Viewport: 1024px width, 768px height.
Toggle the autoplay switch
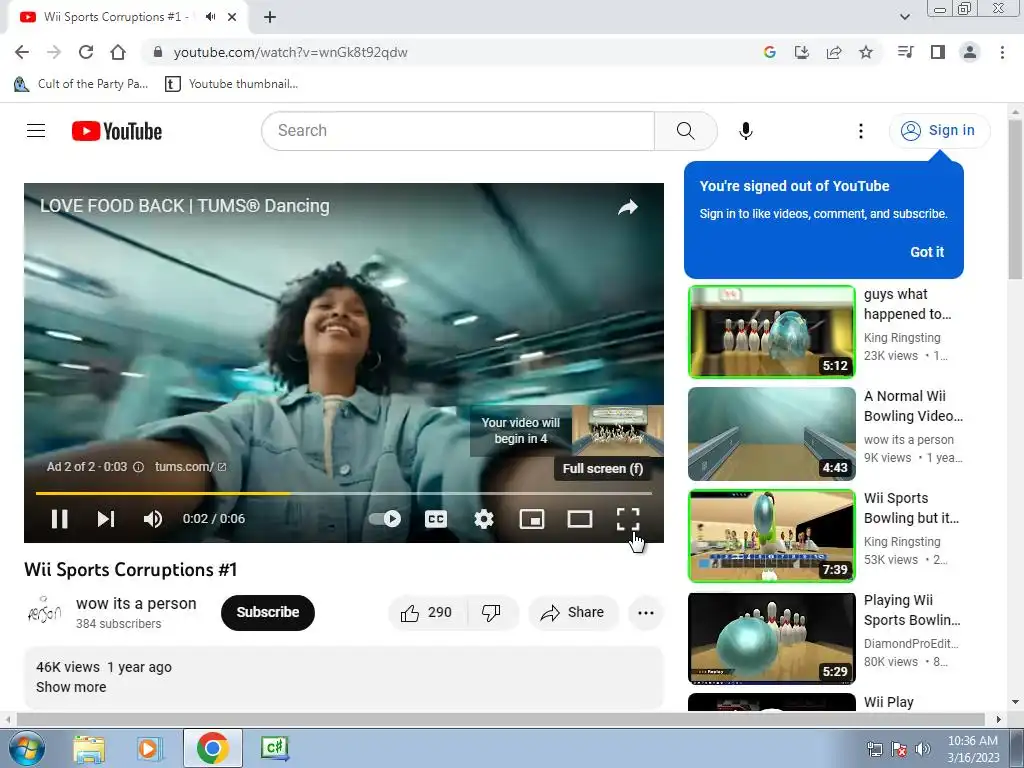coord(385,519)
